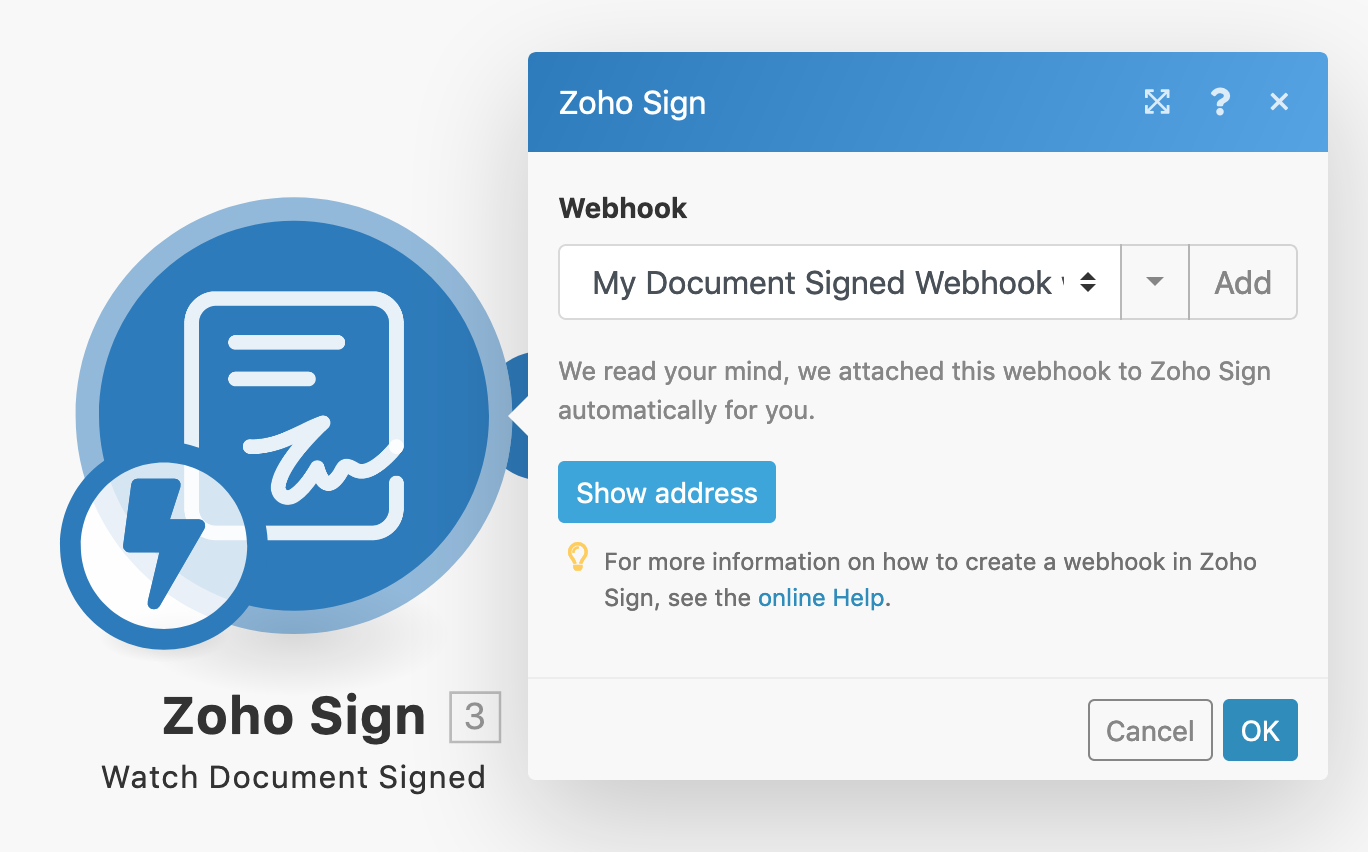Click the module number 3 badge
The width and height of the screenshot is (1368, 852).
[x=475, y=716]
